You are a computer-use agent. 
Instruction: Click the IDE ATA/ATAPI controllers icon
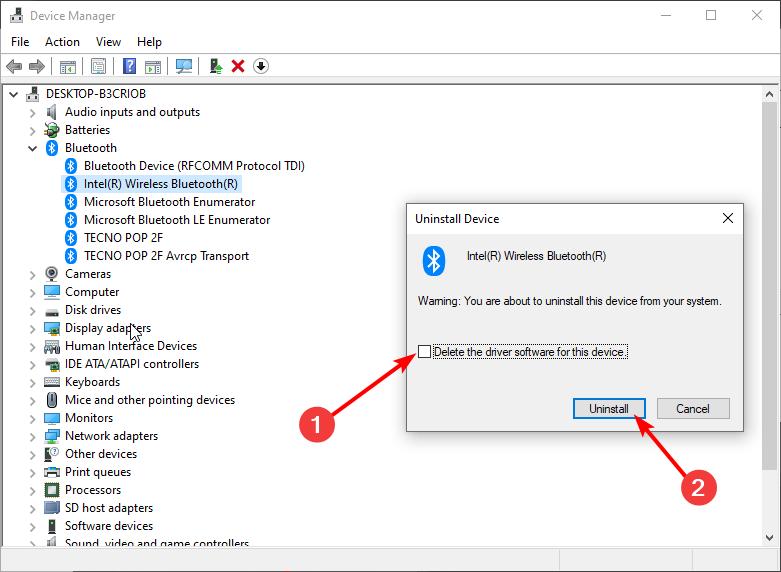[52, 364]
